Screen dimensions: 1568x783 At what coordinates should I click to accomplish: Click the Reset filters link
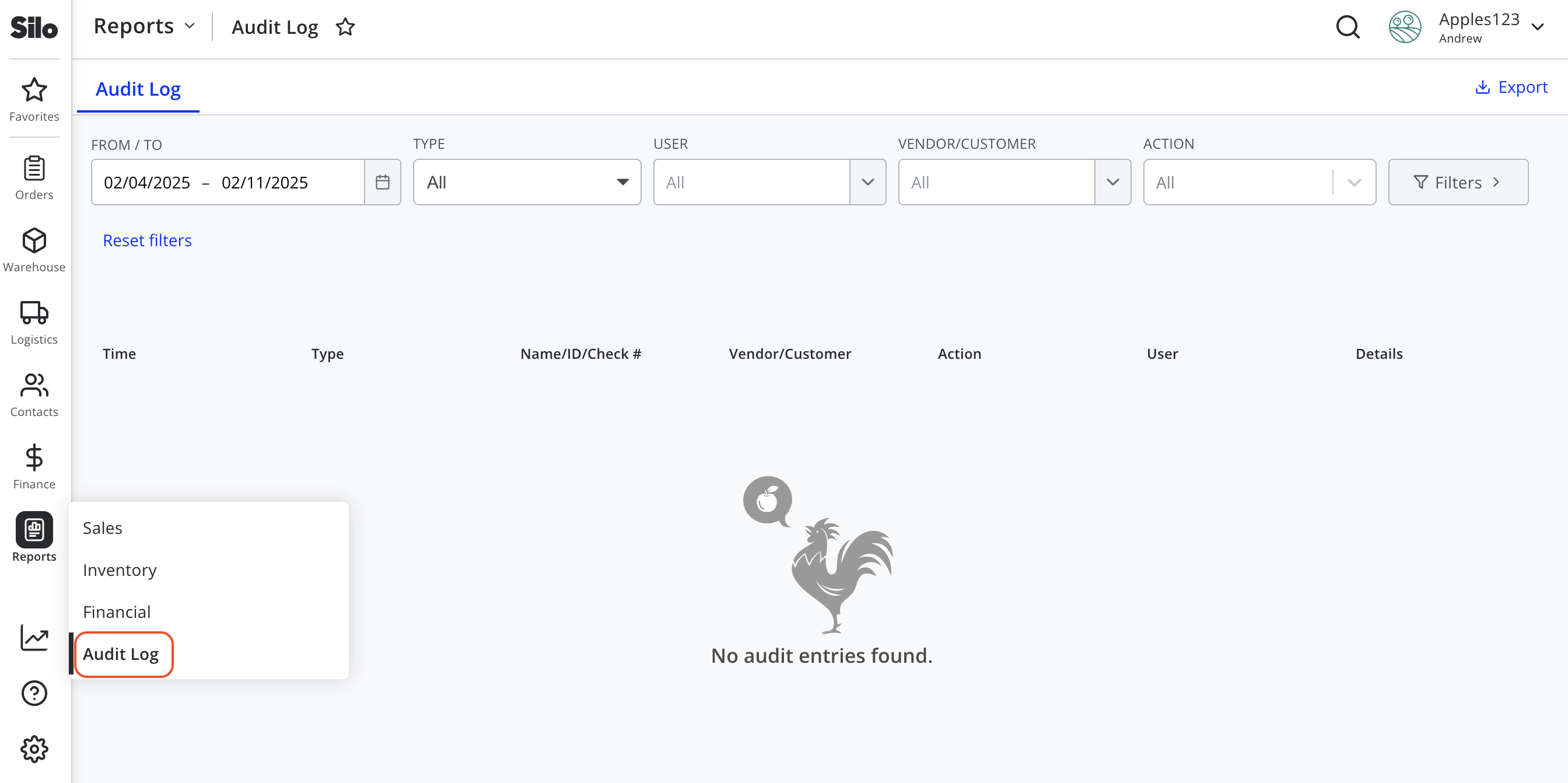click(x=148, y=240)
